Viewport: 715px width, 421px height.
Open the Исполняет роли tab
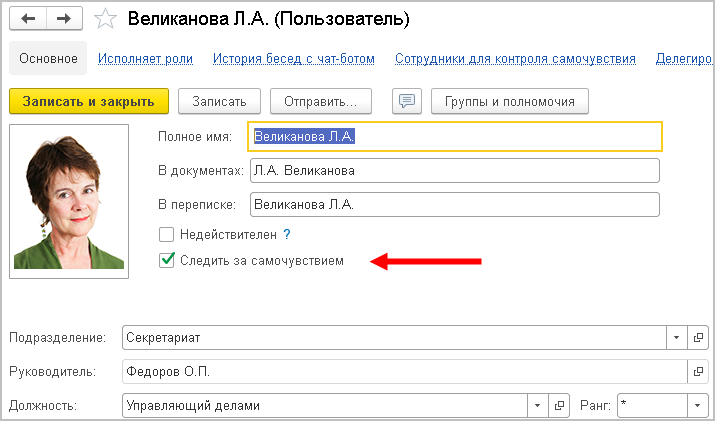pyautogui.click(x=145, y=59)
